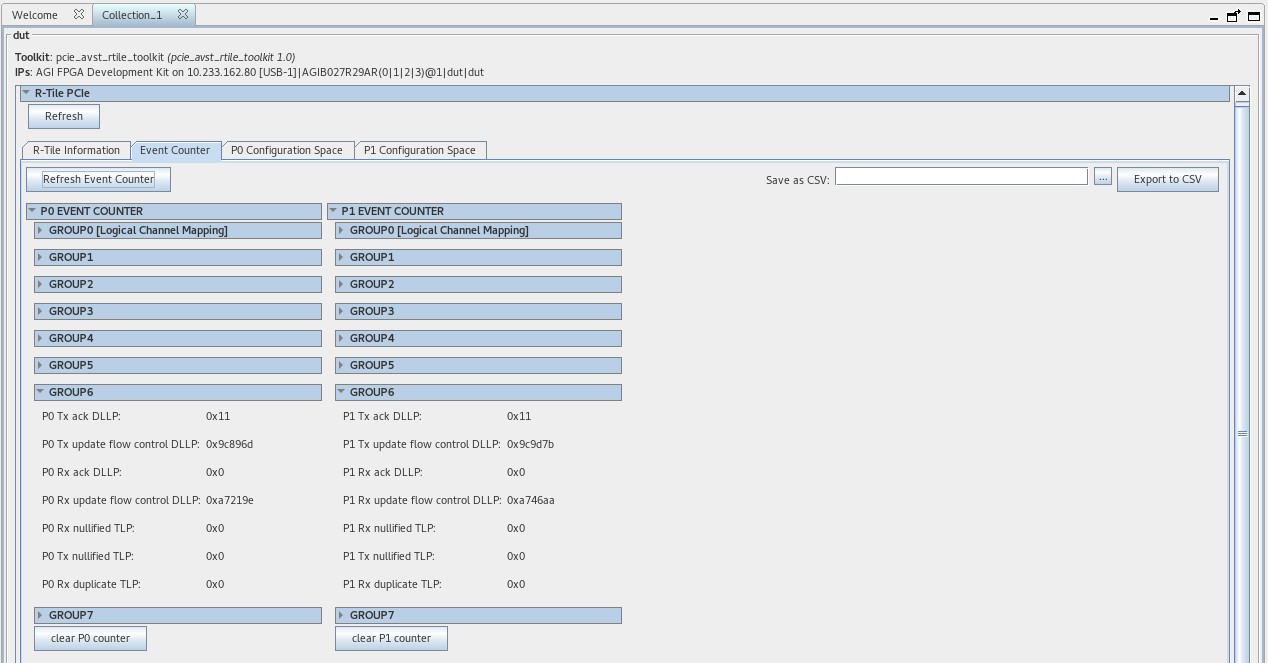This screenshot has width=1268, height=663.
Task: Click the clear P0 counter button
Action: tap(90, 638)
